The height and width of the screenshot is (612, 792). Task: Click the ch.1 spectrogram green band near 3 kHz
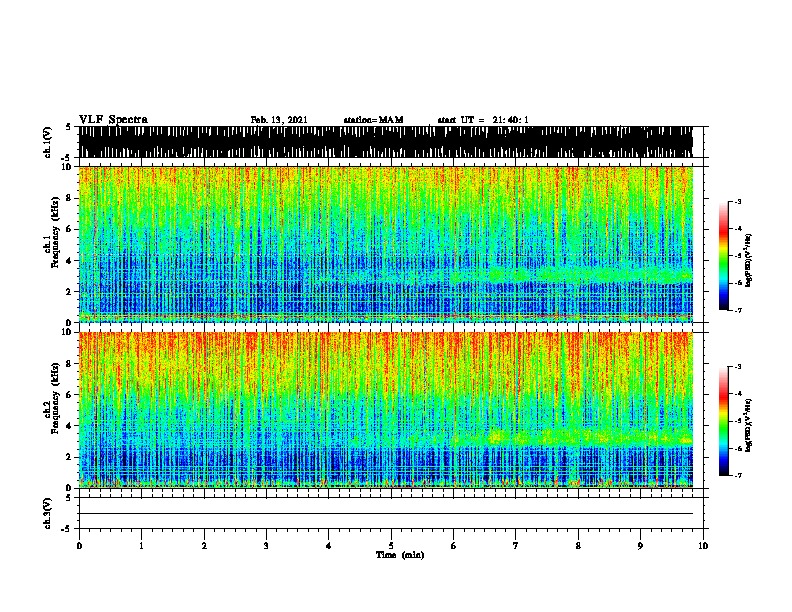point(591,275)
